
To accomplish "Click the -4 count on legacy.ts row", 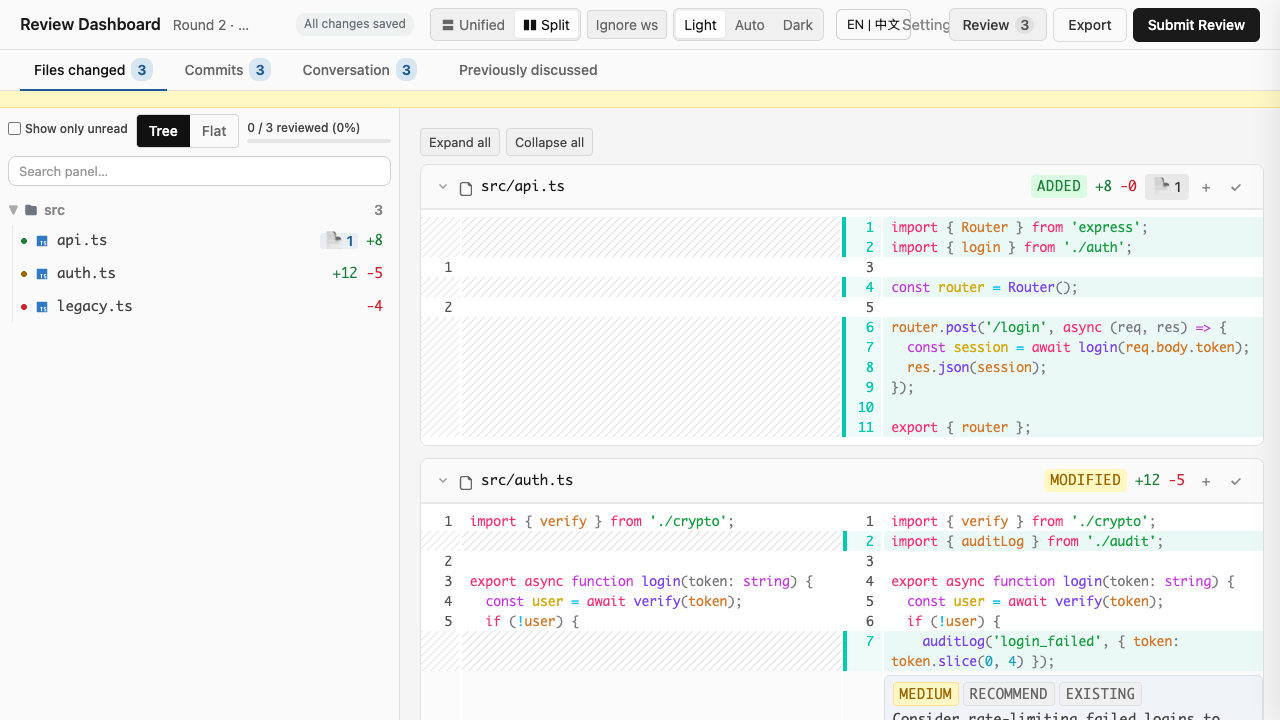I will point(374,306).
